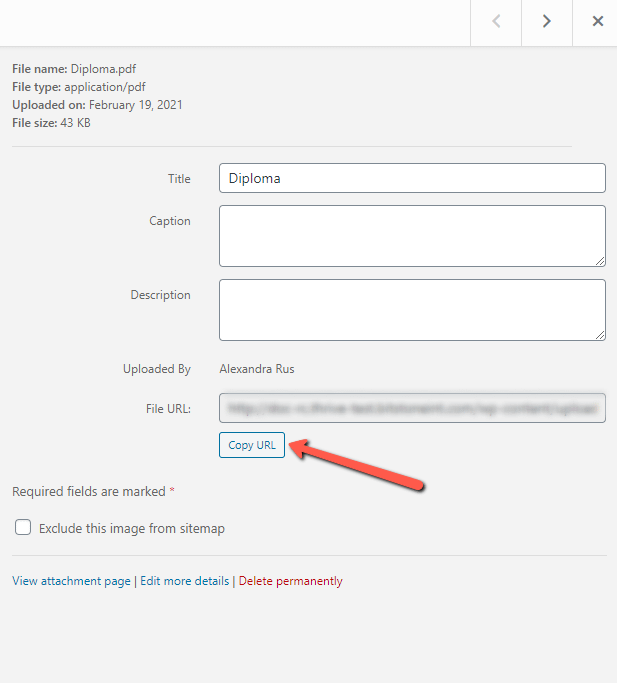This screenshot has height=683, width=617.
Task: Click the Title field label
Action: (x=179, y=179)
